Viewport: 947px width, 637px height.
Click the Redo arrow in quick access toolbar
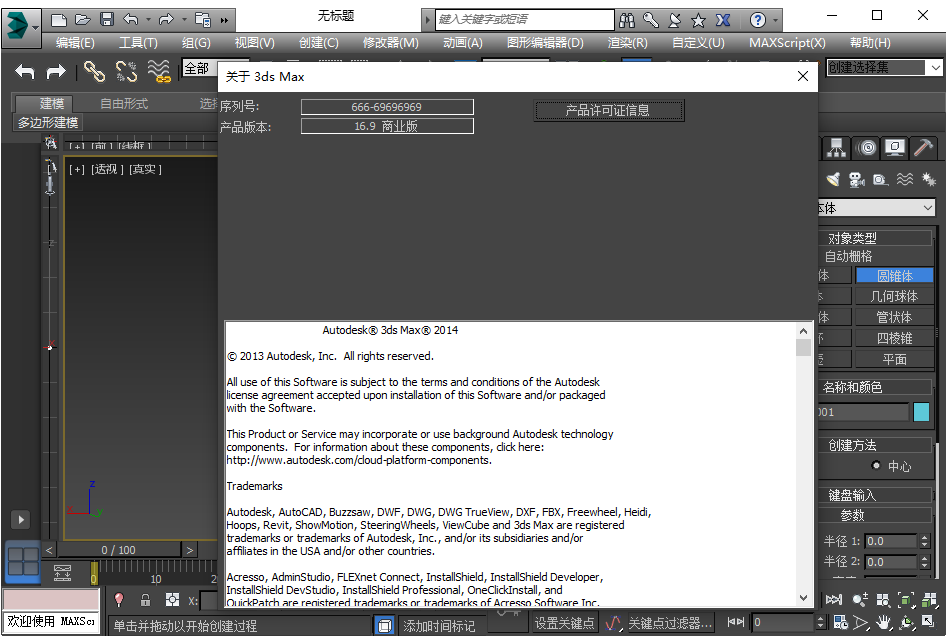click(x=166, y=20)
